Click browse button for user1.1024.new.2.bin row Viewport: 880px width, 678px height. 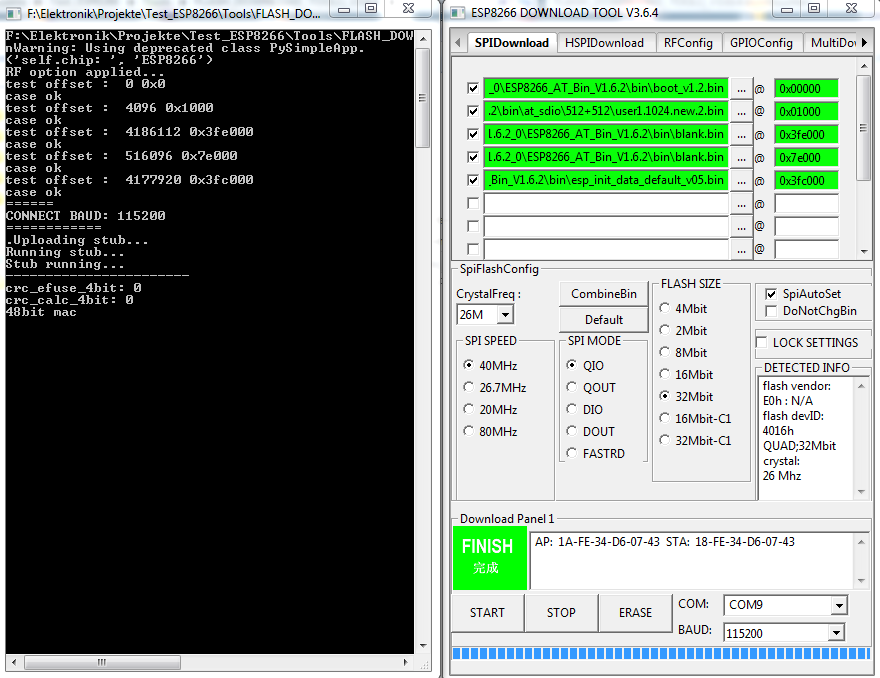point(741,112)
